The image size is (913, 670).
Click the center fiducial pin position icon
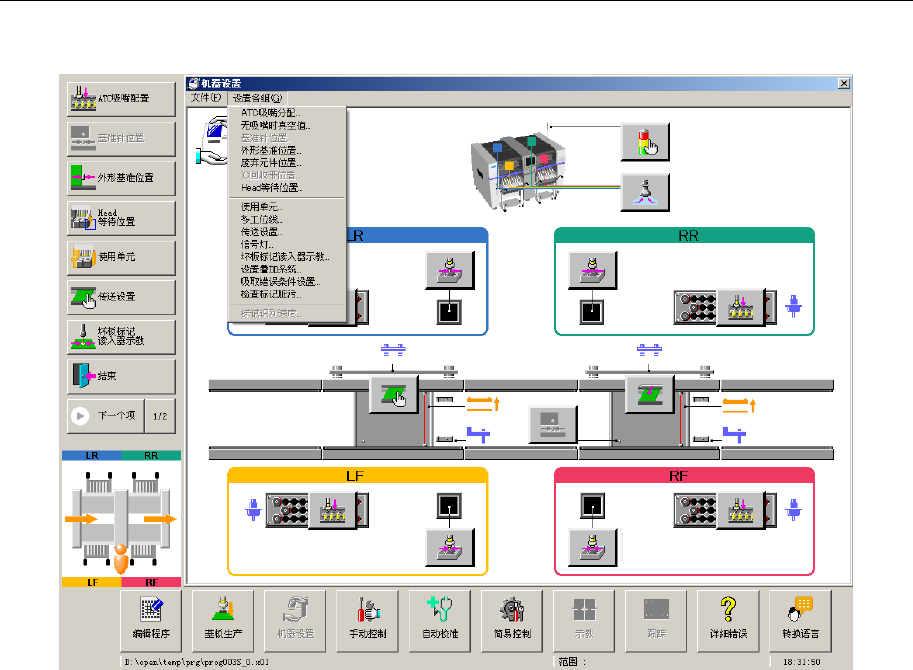[x=553, y=425]
